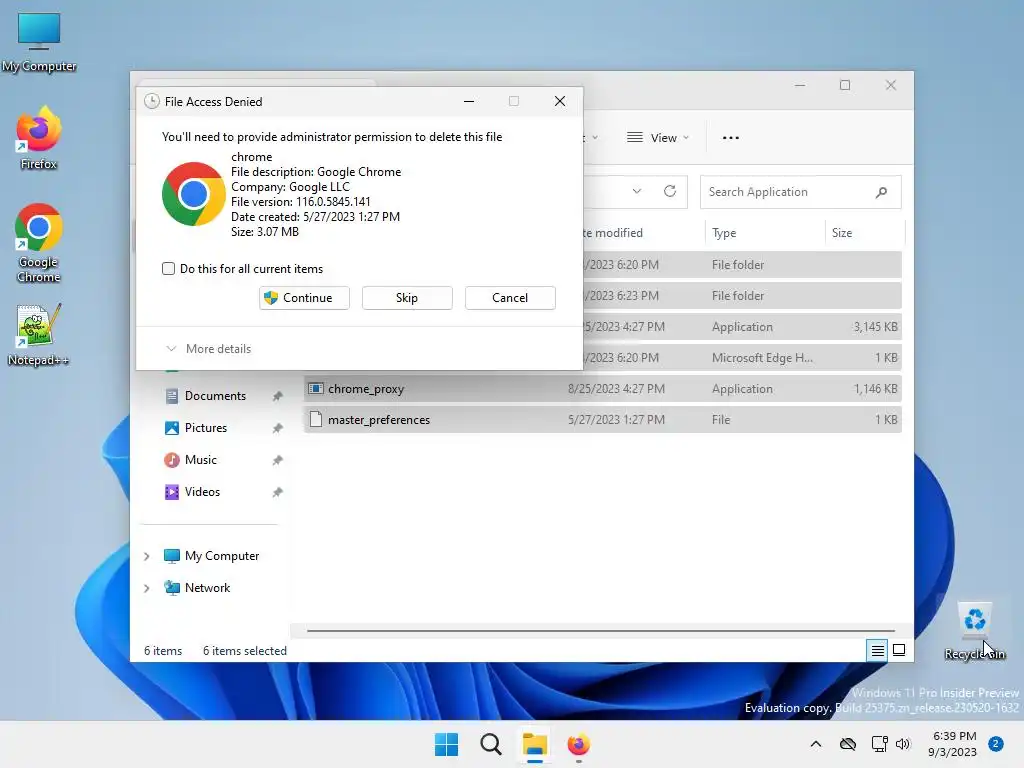Open Google Chrome desktop shortcut

39,243
